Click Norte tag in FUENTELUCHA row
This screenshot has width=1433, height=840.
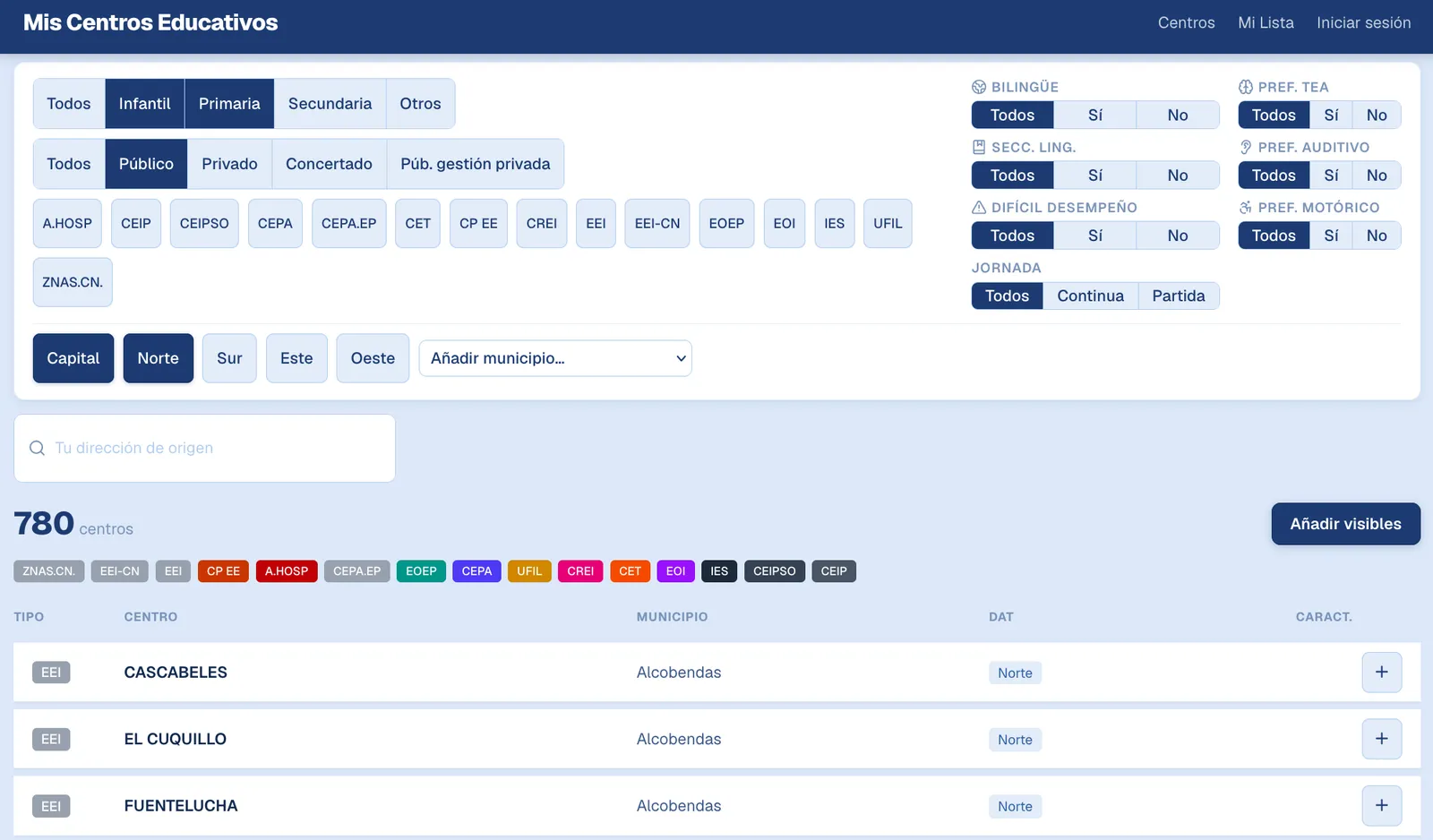(1015, 806)
